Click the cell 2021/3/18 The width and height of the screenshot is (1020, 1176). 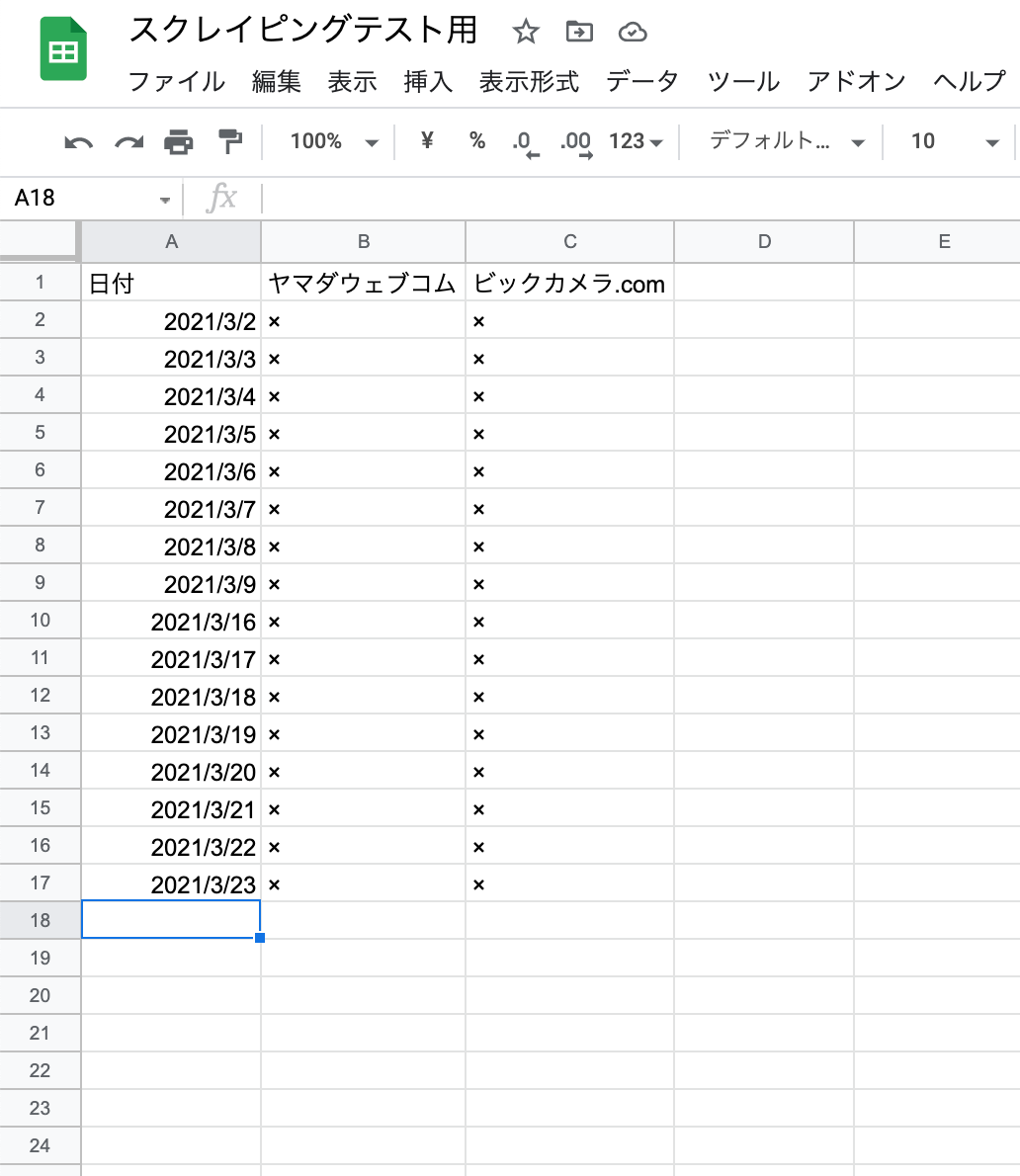point(171,696)
